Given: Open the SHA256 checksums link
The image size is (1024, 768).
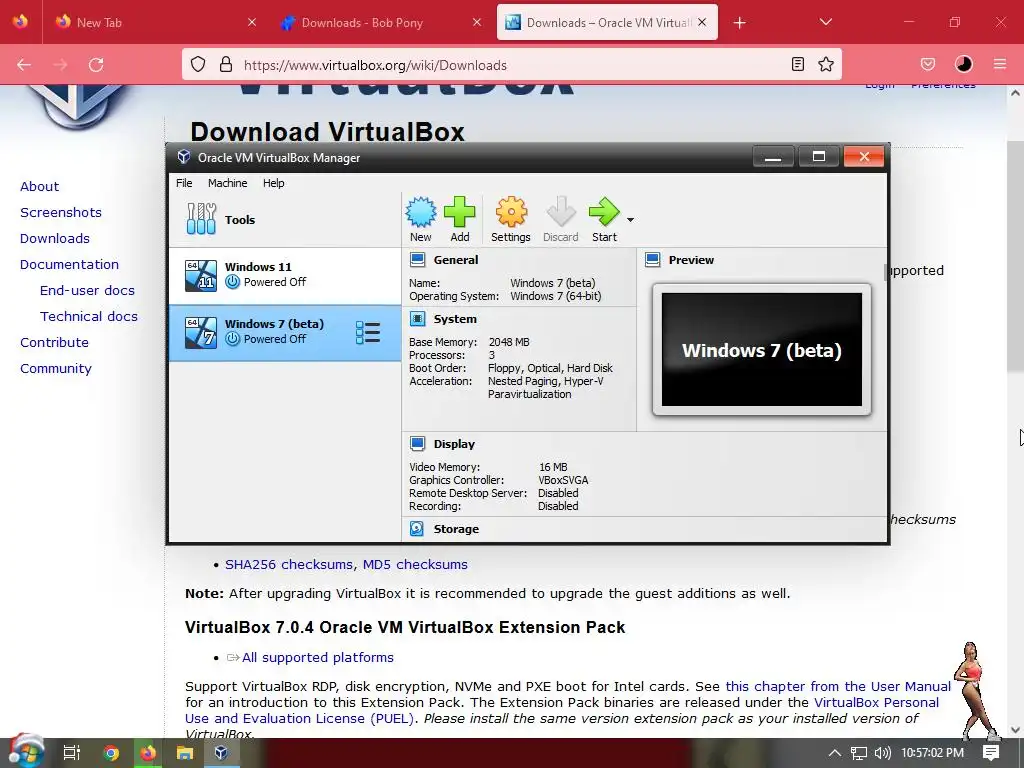Looking at the screenshot, I should pos(289,564).
